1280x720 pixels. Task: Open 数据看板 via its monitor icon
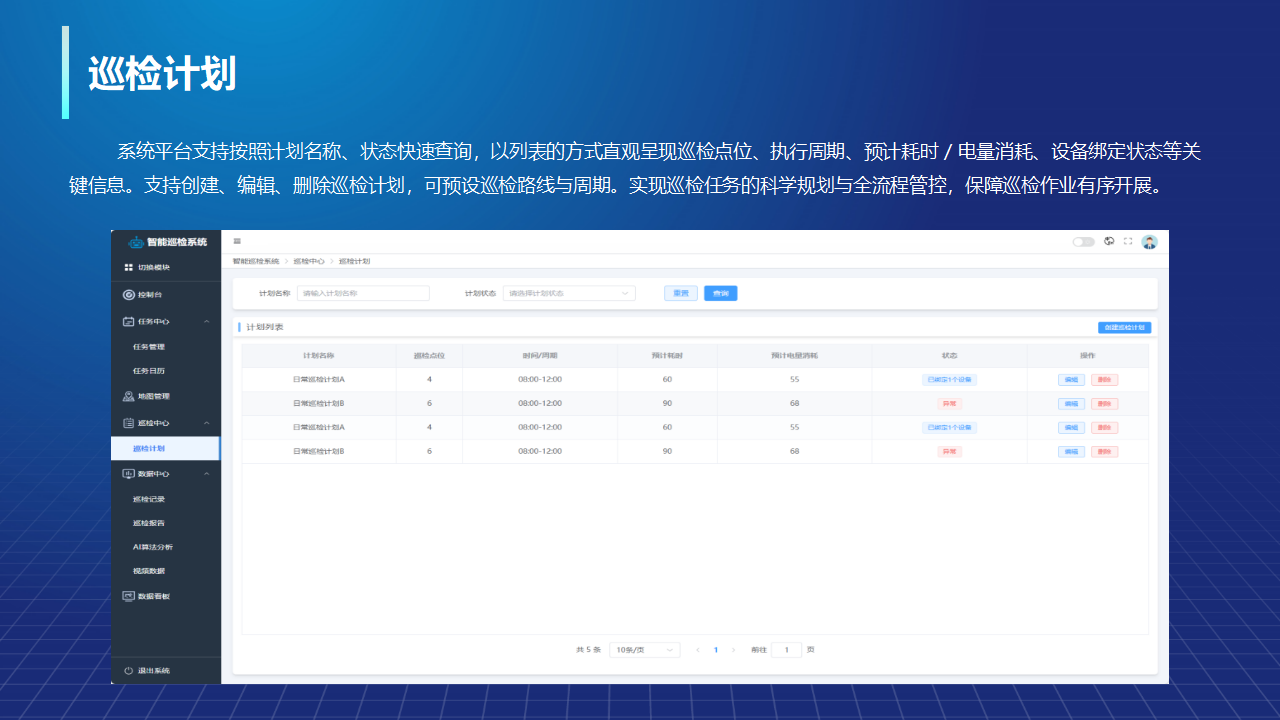point(129,596)
